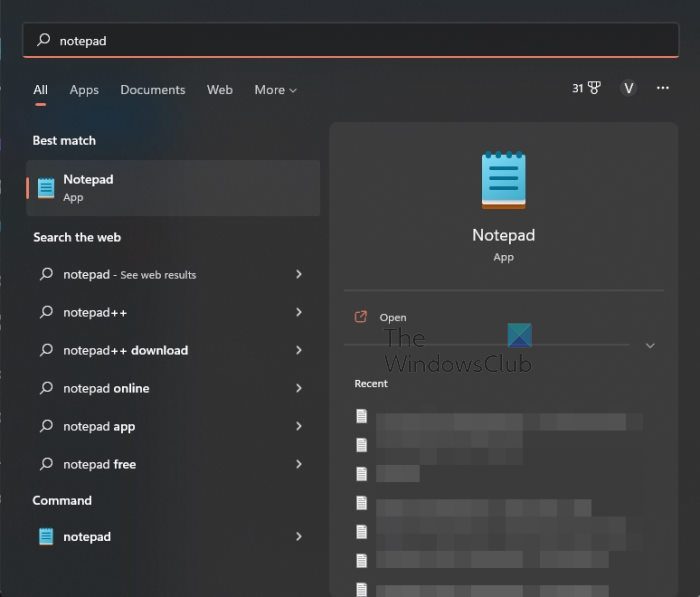Click search icon beside 'notepad online'

(x=46, y=388)
